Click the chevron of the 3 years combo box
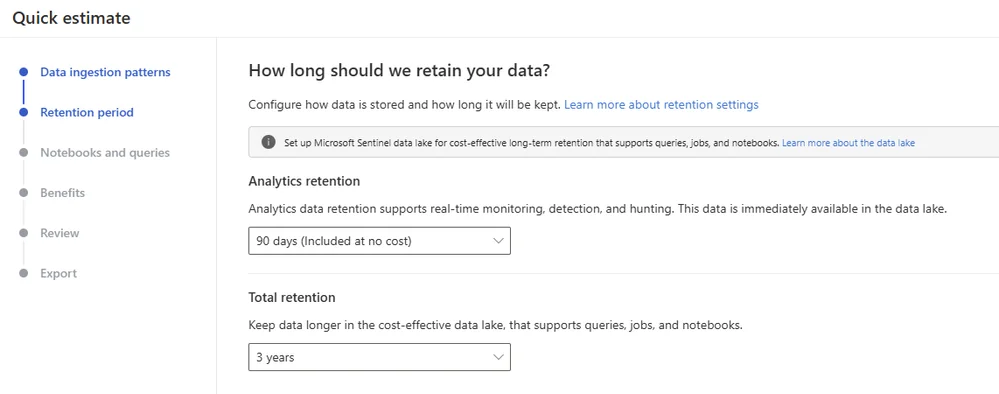 pyautogui.click(x=498, y=357)
